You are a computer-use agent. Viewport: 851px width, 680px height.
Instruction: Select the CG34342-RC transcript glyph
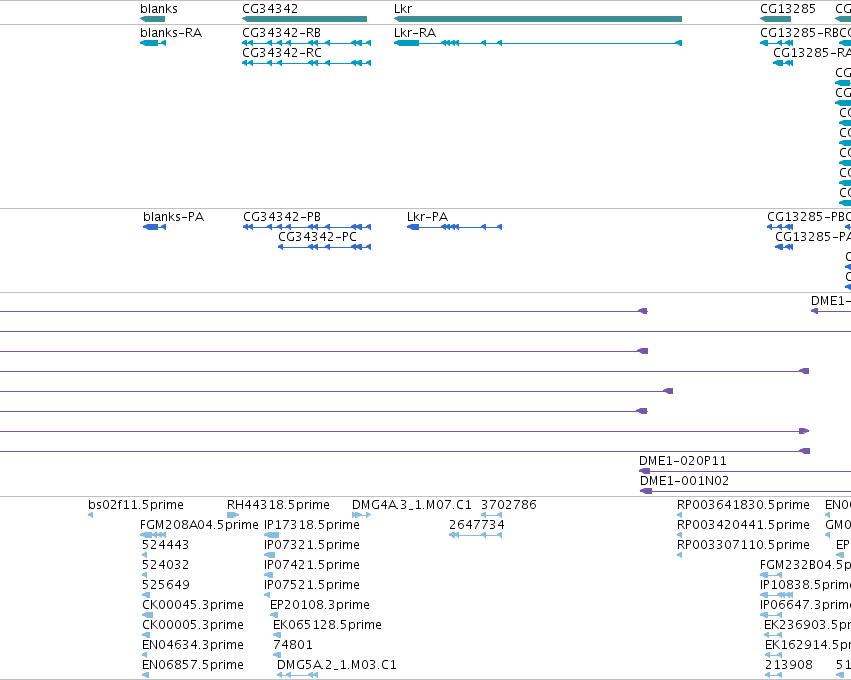(x=307, y=63)
